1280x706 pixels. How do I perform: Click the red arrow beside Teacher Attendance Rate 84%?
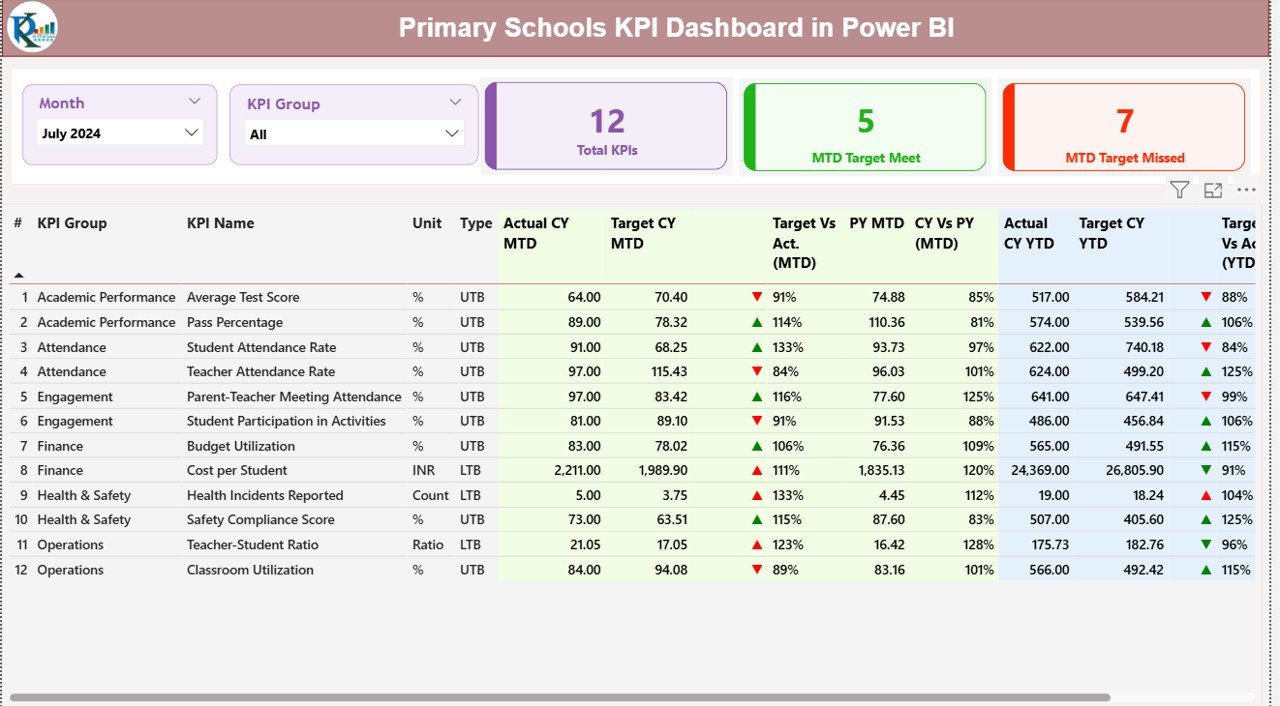(x=757, y=371)
